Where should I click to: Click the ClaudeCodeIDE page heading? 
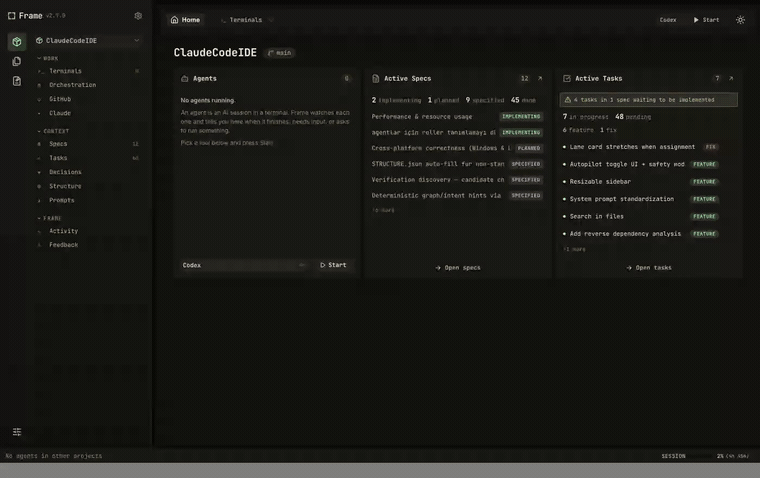click(x=215, y=52)
